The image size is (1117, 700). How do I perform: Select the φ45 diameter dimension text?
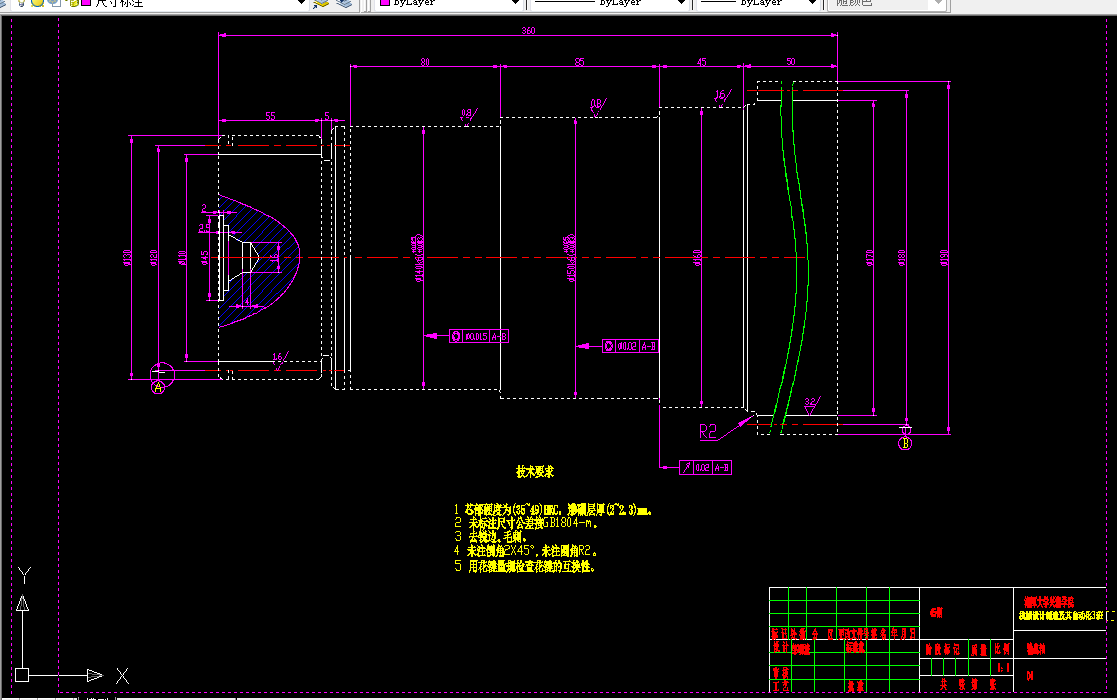pos(205,257)
